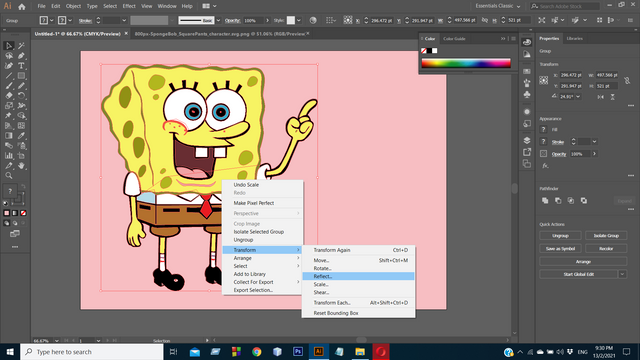
Task: Select the Eyedropper tool
Action: 21,136
